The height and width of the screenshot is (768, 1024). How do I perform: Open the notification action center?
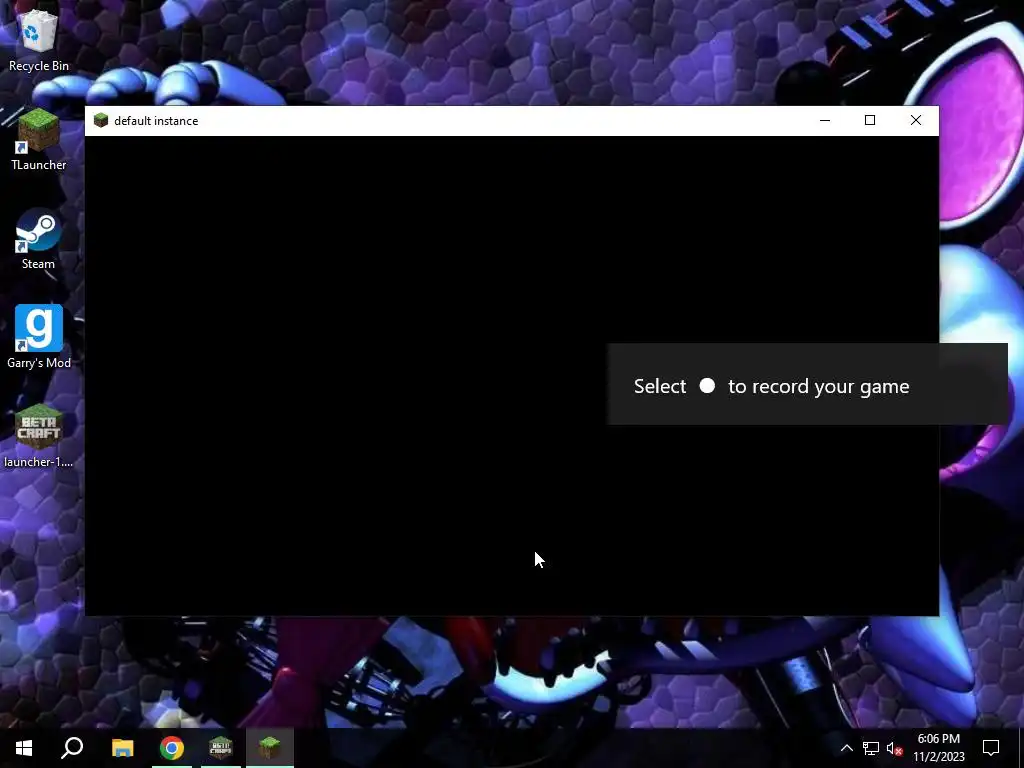pyautogui.click(x=991, y=748)
